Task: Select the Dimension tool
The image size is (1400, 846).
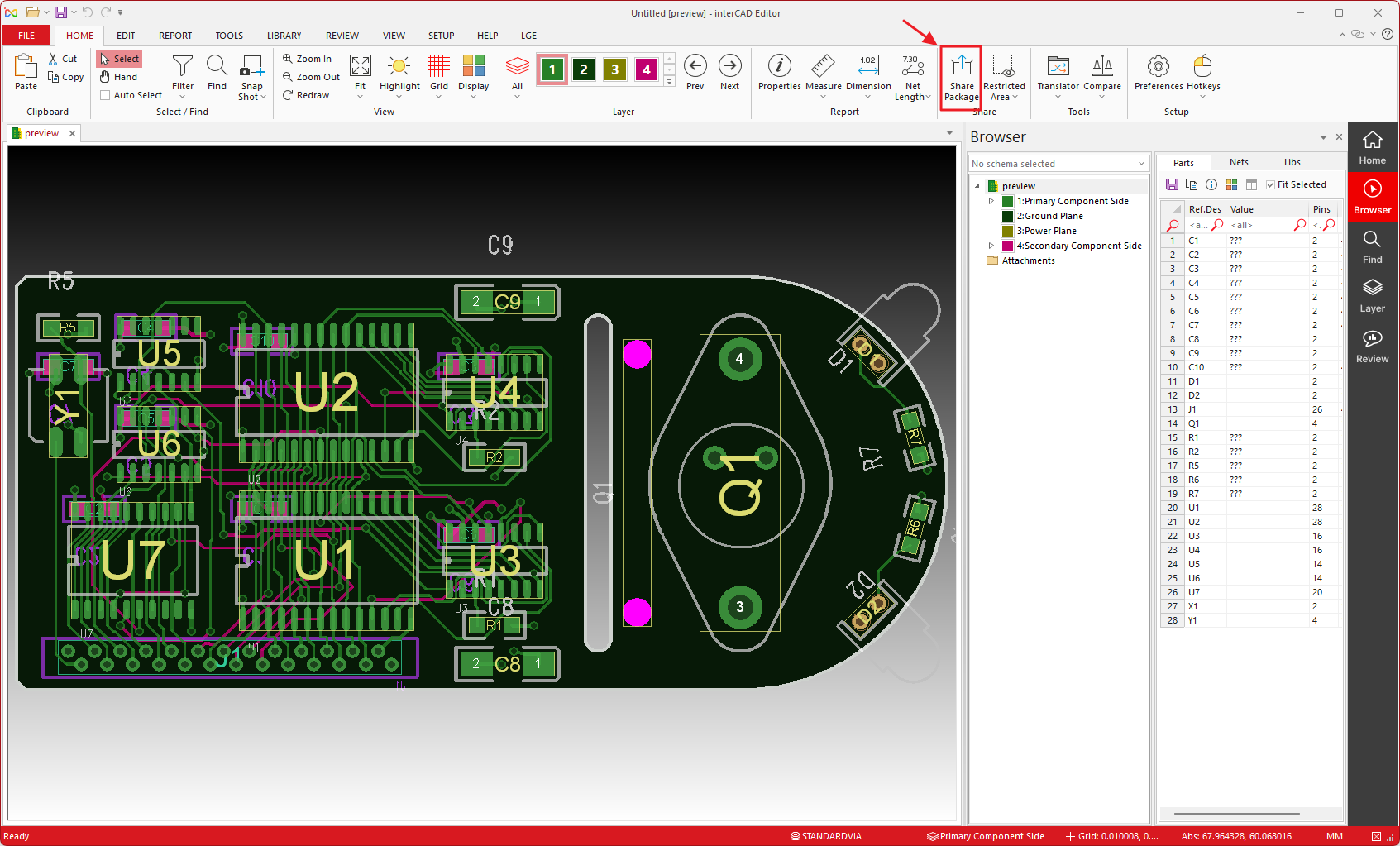Action: [x=868, y=73]
